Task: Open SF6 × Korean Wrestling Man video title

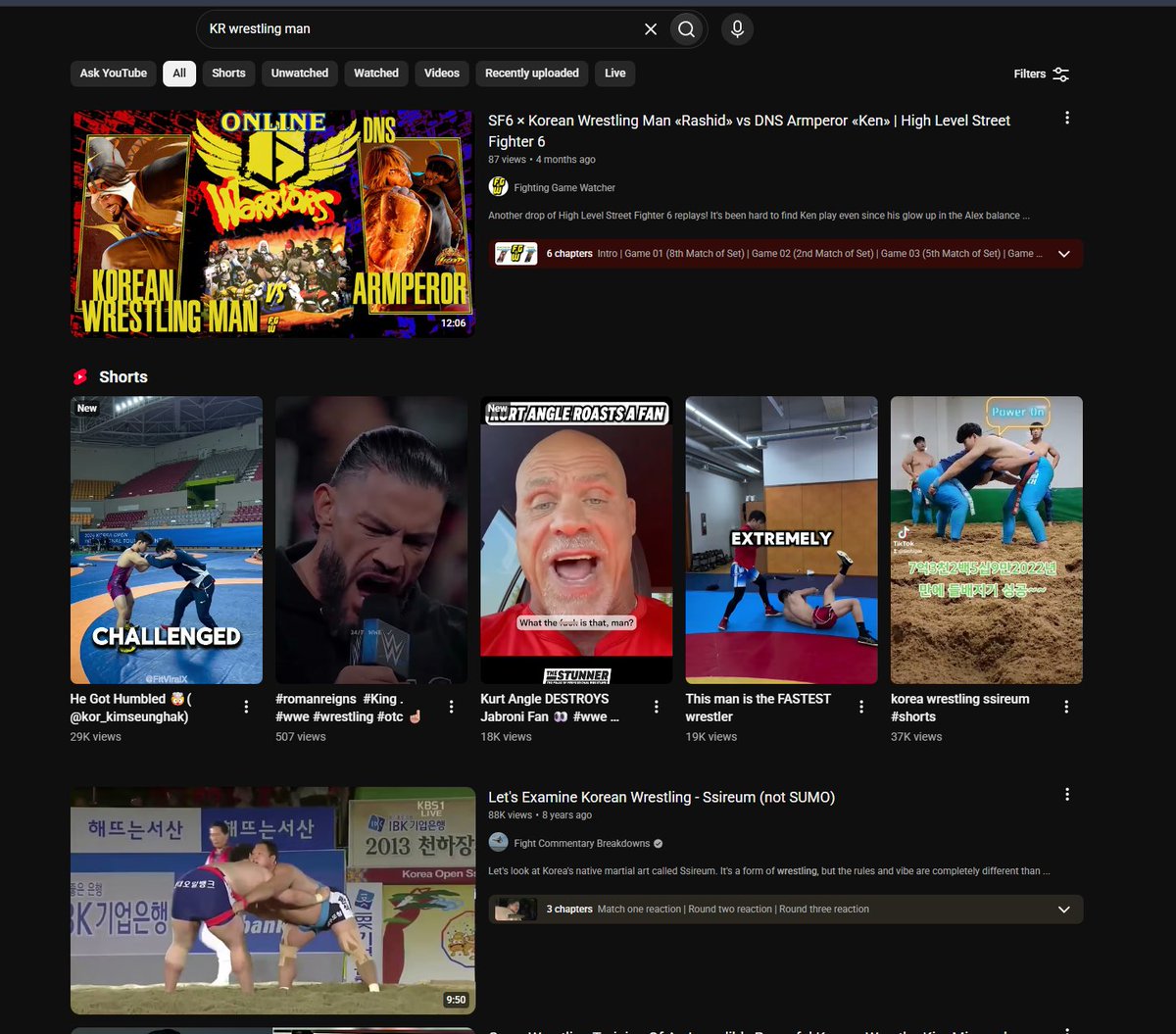Action: [749, 130]
